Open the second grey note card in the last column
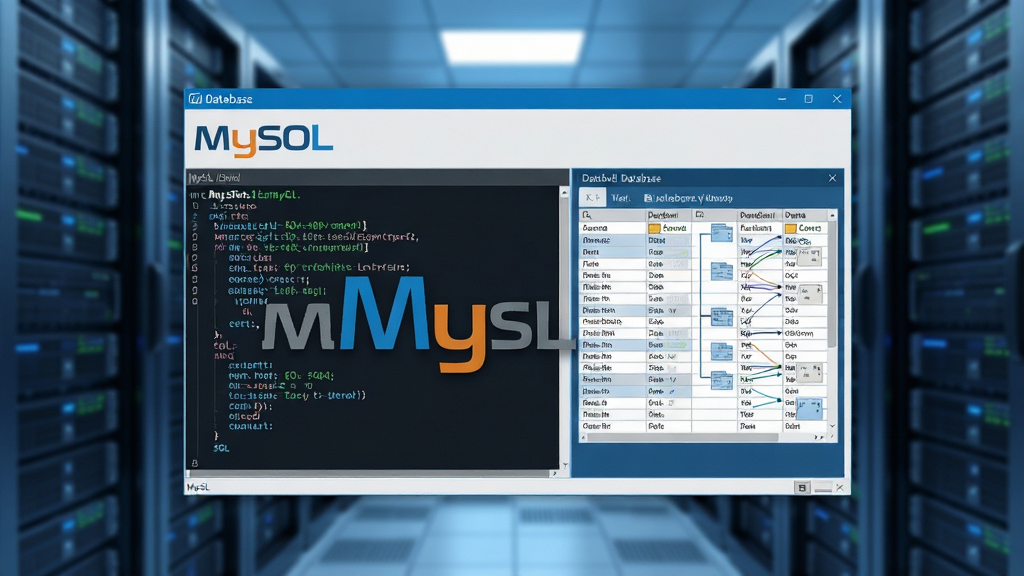Viewport: 1024px width, 576px height. [x=810, y=294]
